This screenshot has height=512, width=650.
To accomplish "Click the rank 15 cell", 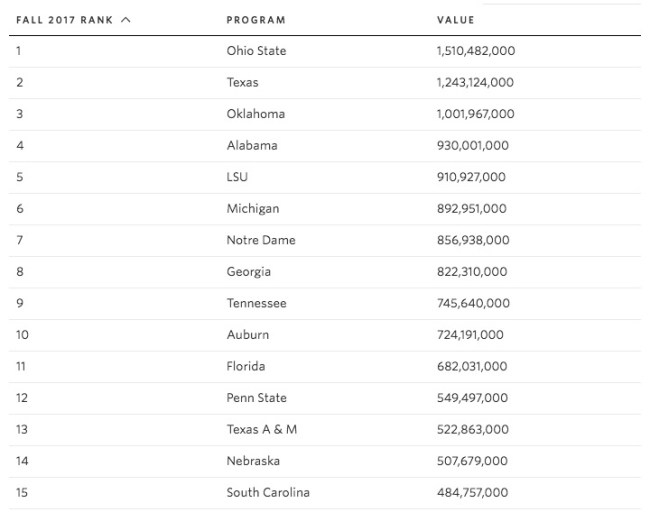I will tap(22, 492).
